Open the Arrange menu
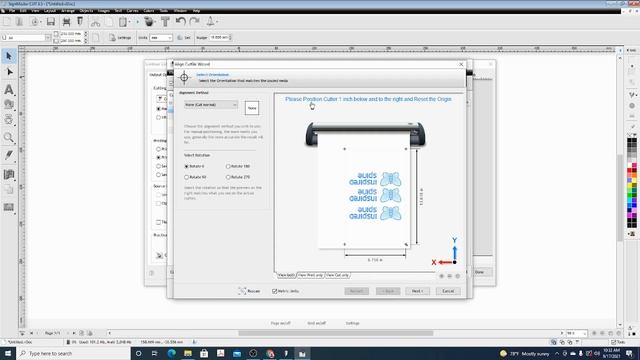Viewport: 640px width, 360px height. pyautogui.click(x=68, y=11)
